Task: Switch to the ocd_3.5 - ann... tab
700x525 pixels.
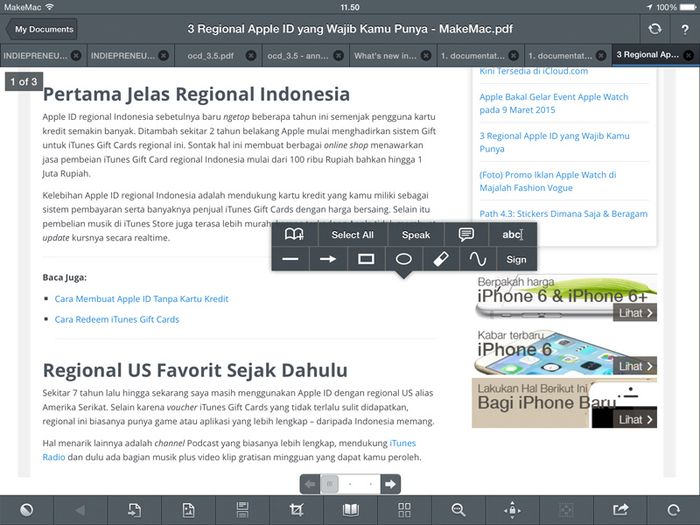Action: point(298,56)
